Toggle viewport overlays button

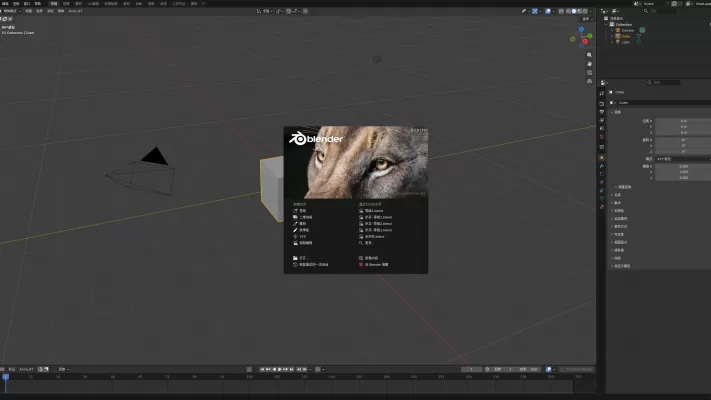point(548,11)
